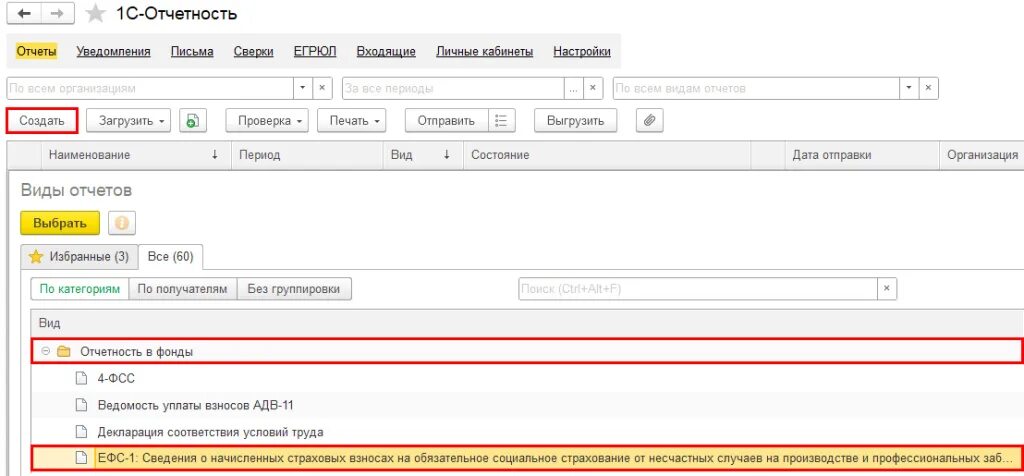
Task: Click the Поиск (Ctrl+Alt+F) search field
Action: (x=698, y=289)
